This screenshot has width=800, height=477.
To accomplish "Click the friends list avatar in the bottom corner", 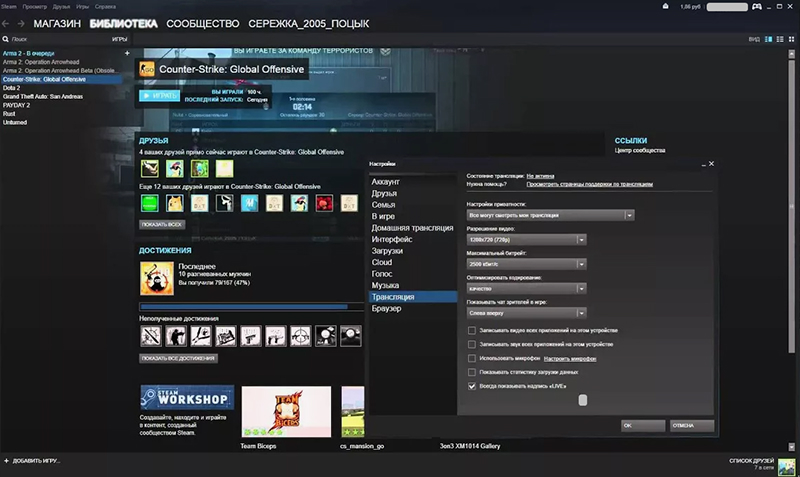I will click(787, 466).
